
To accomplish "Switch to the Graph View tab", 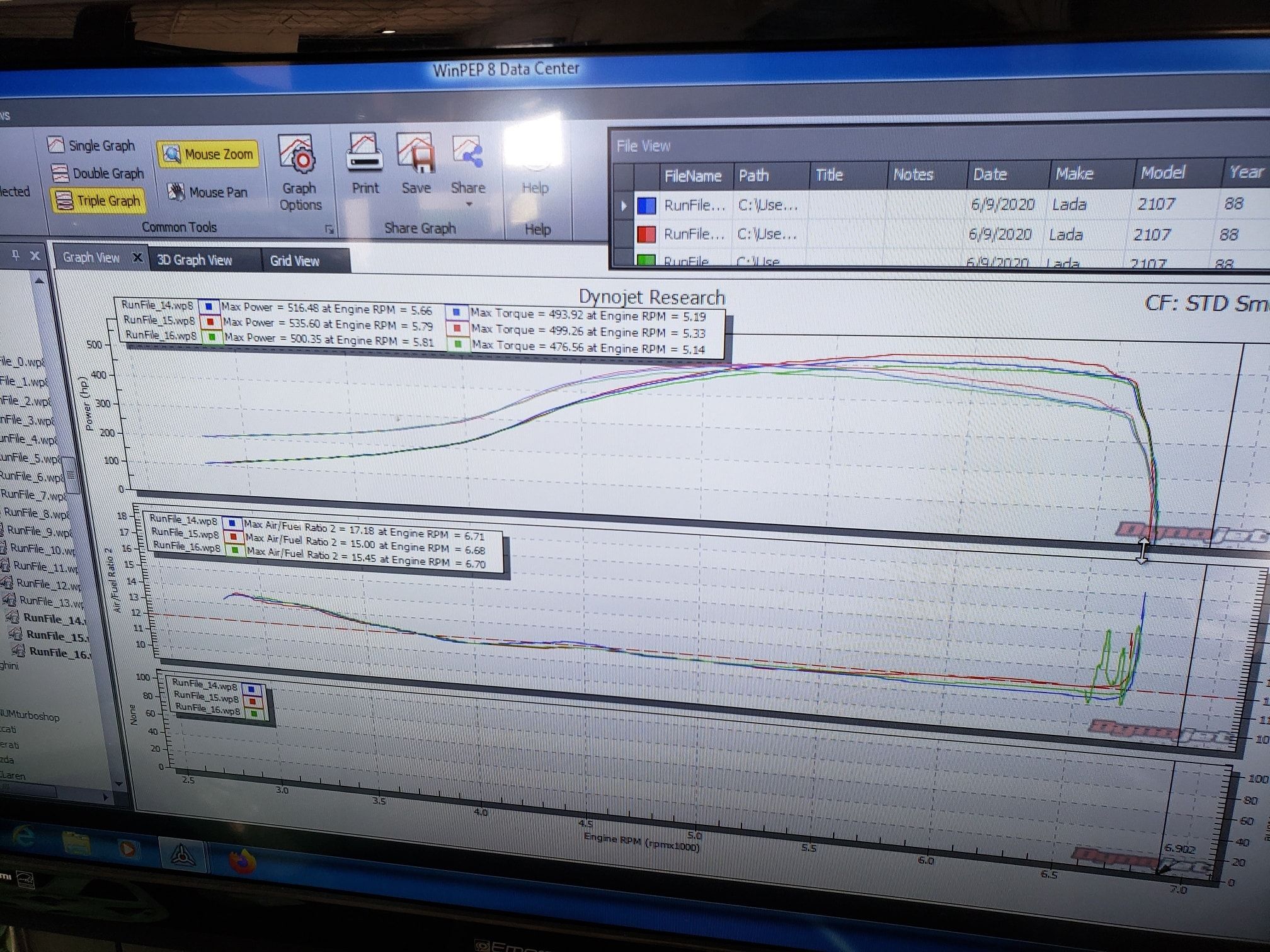I will (x=91, y=257).
